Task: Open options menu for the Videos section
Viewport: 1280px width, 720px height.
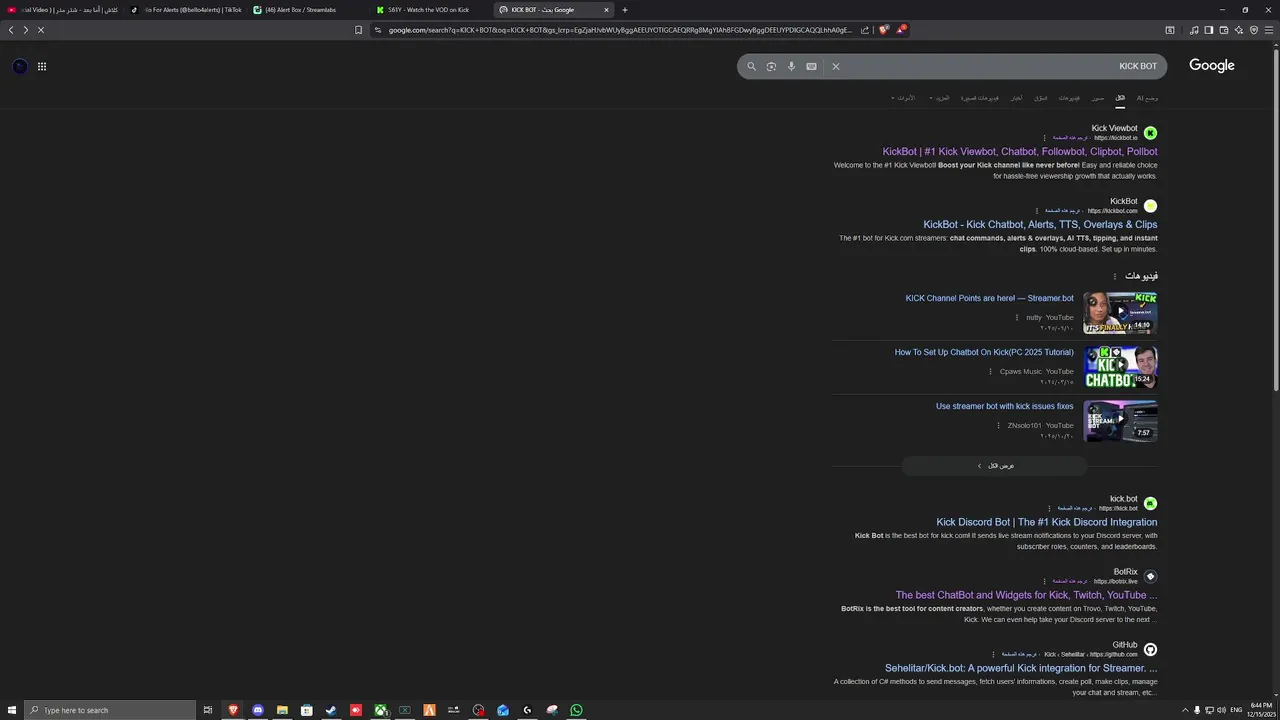Action: pyautogui.click(x=1115, y=276)
